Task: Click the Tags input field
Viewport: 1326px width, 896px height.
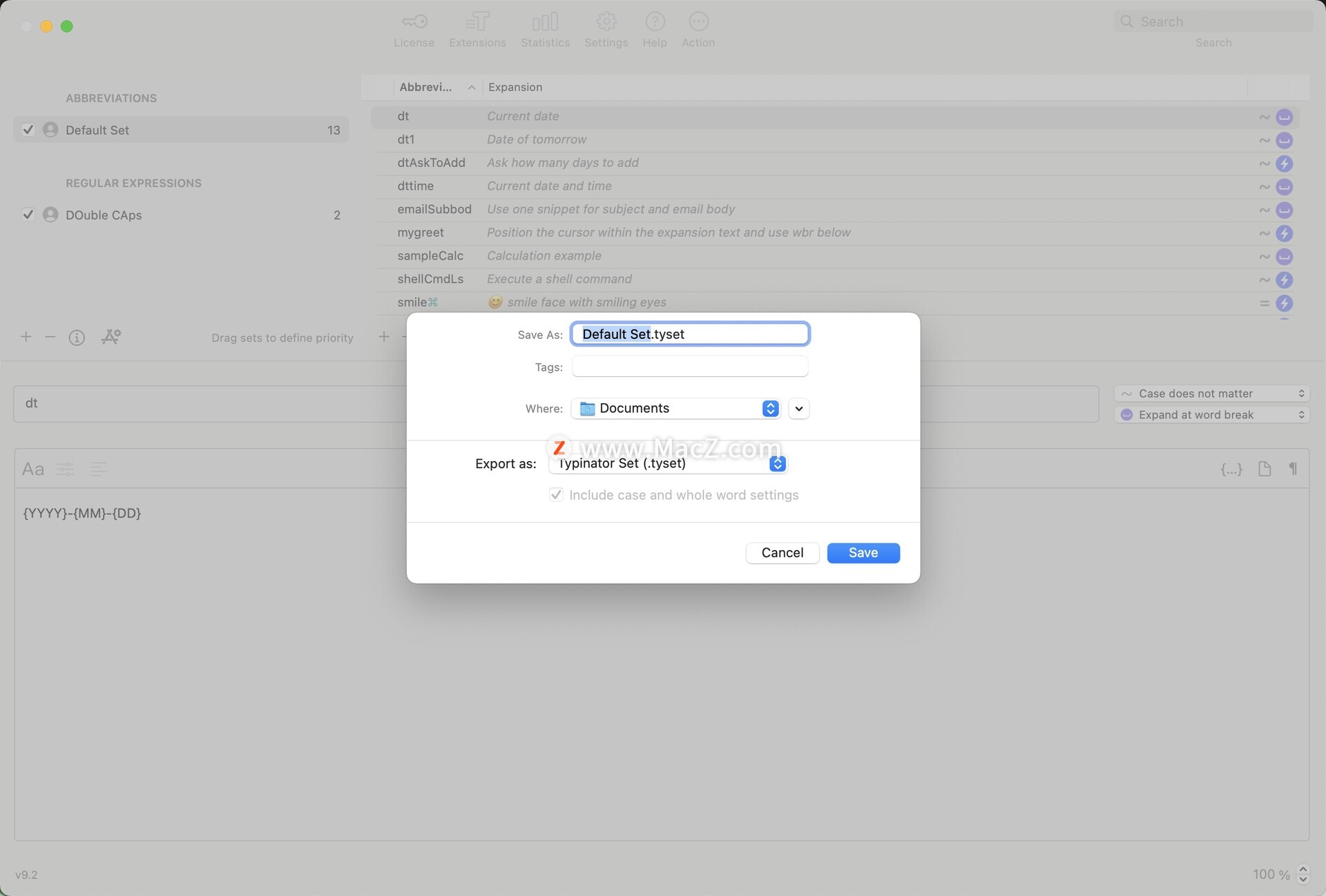Action: click(690, 367)
